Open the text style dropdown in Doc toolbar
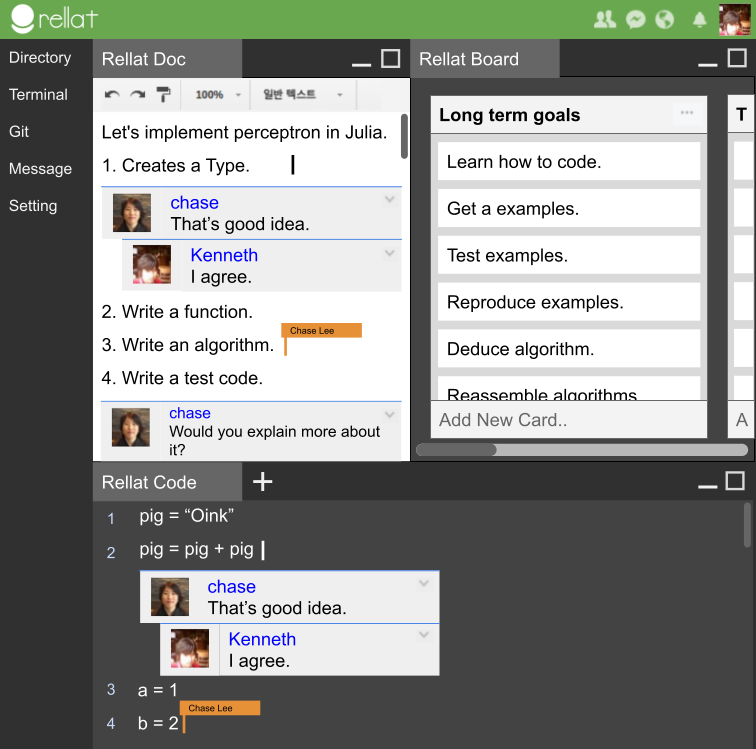 pyautogui.click(x=302, y=95)
